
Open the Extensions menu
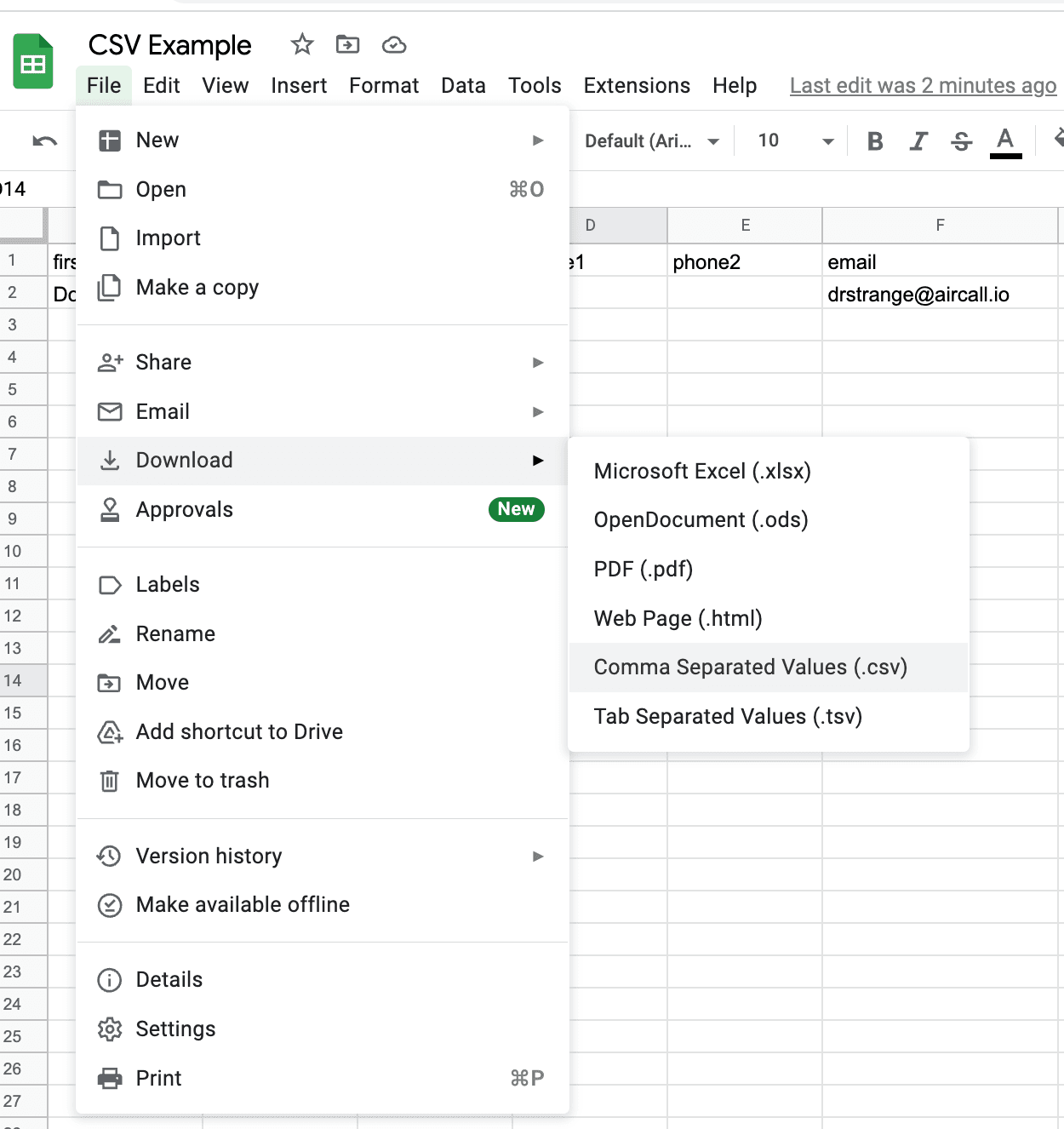point(636,85)
